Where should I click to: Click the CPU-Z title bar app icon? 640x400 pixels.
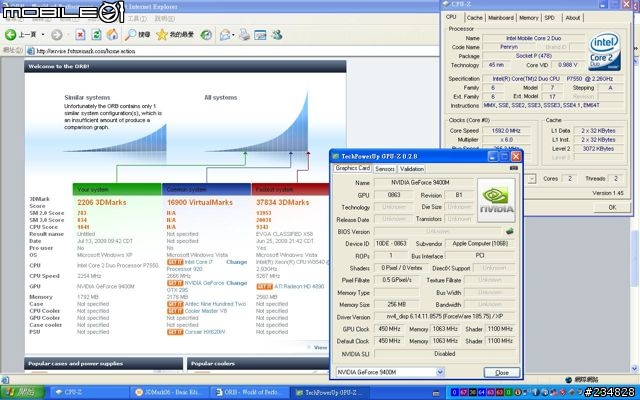(446, 4)
